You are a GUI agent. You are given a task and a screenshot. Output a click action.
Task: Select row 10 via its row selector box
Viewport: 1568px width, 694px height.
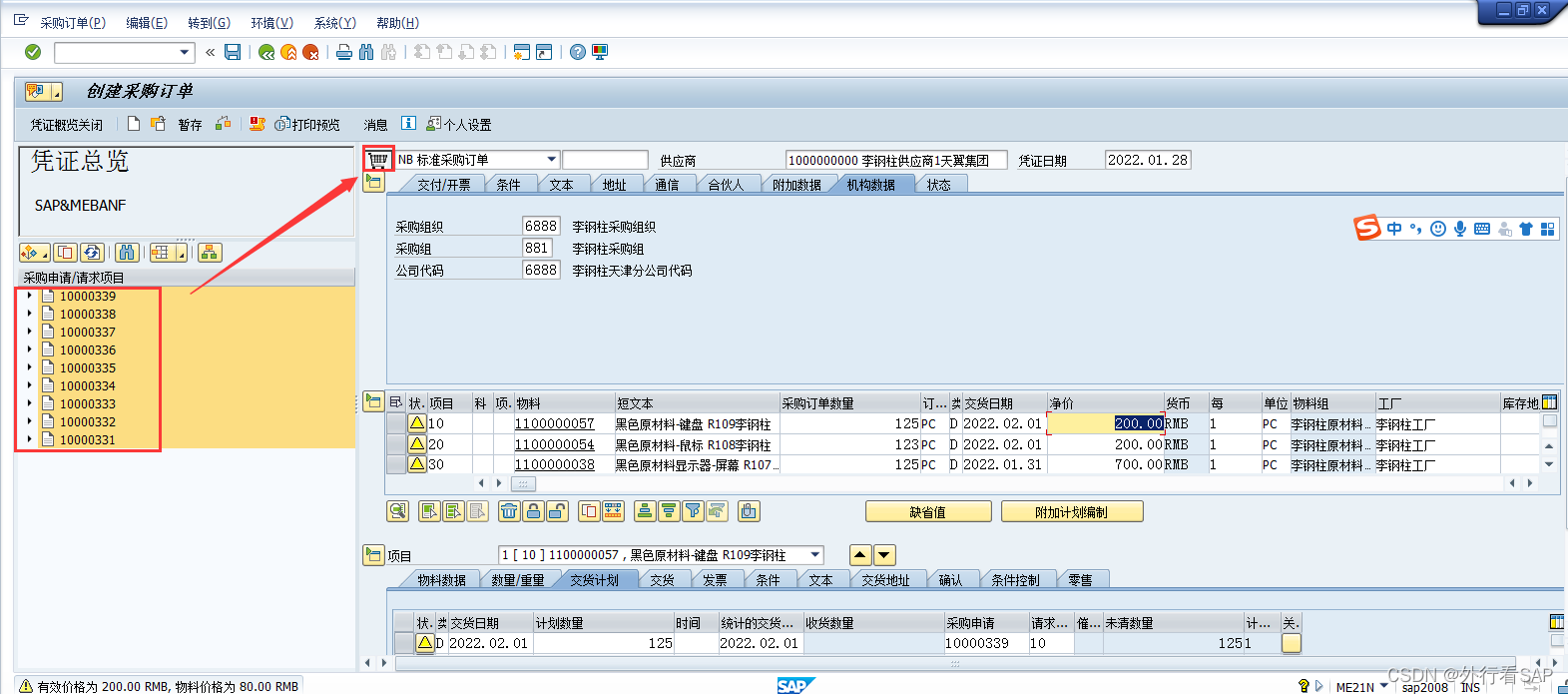tap(396, 423)
